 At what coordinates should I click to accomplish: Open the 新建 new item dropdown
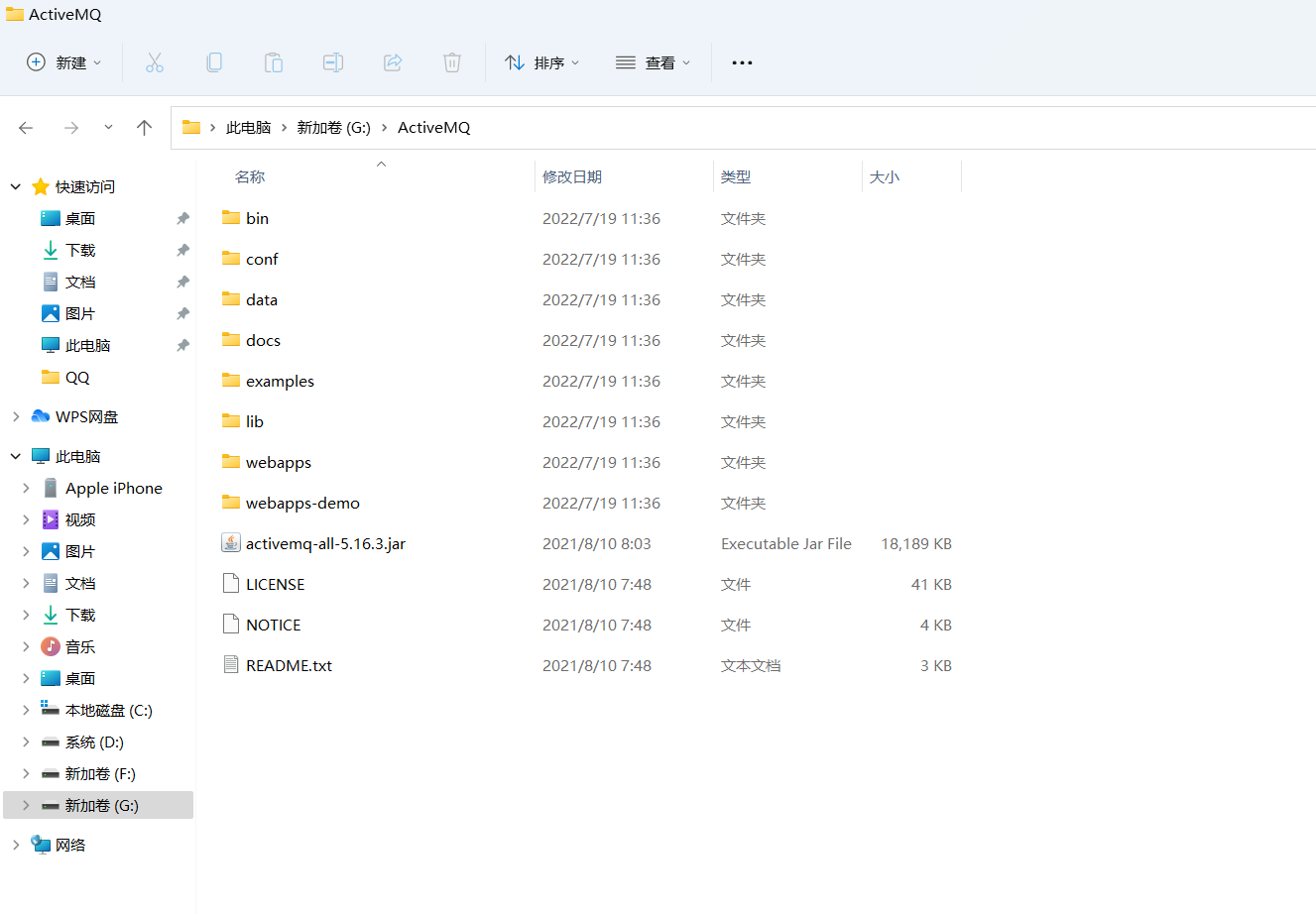[64, 62]
